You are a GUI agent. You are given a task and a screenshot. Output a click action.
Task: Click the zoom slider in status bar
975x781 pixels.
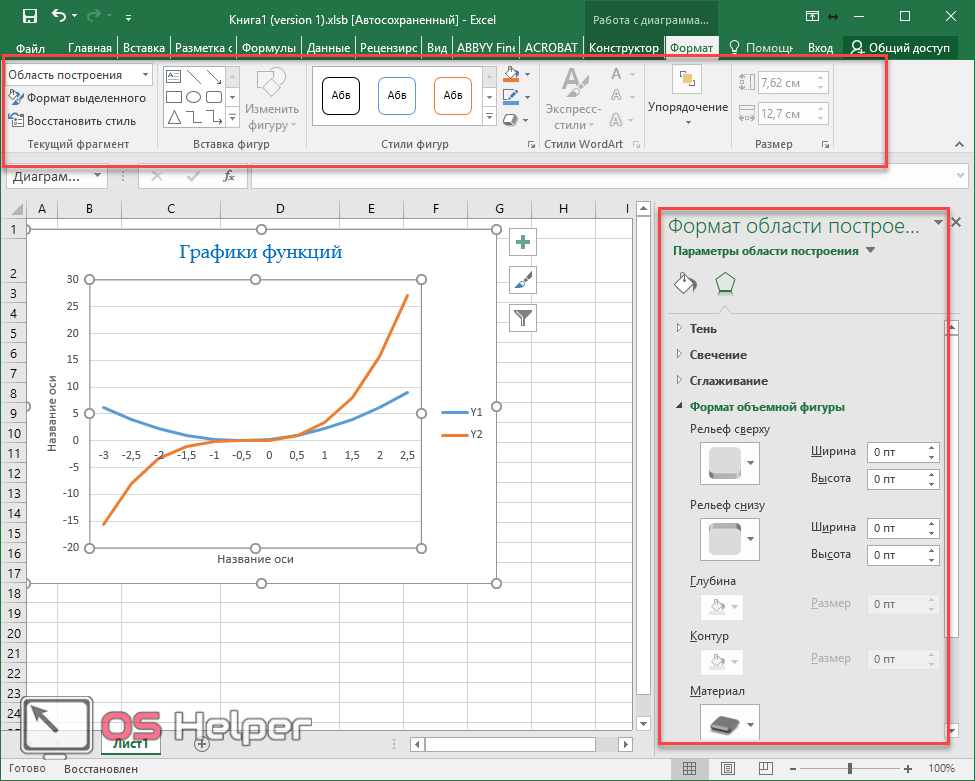point(850,769)
